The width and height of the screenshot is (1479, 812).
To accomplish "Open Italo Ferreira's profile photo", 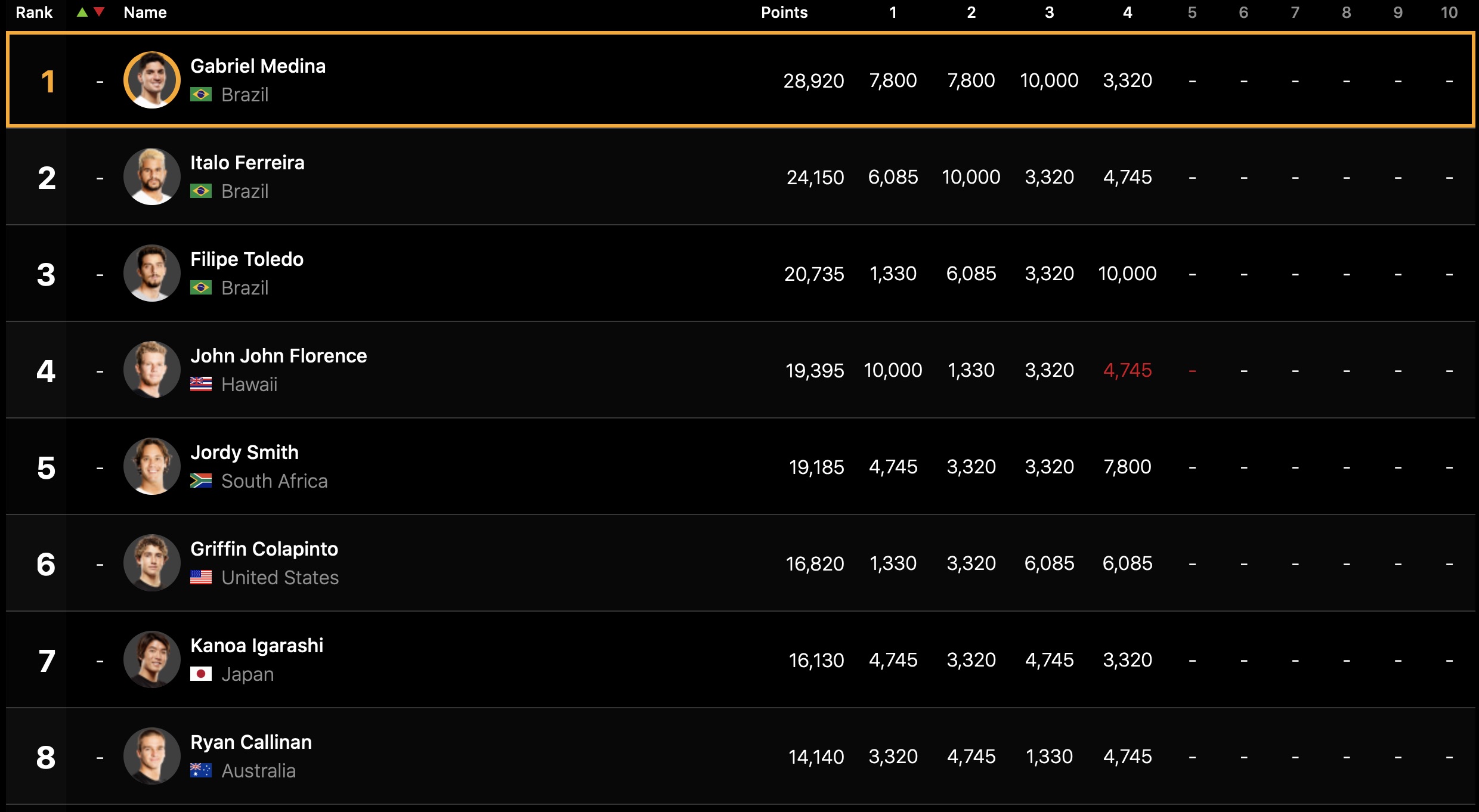I will click(151, 176).
